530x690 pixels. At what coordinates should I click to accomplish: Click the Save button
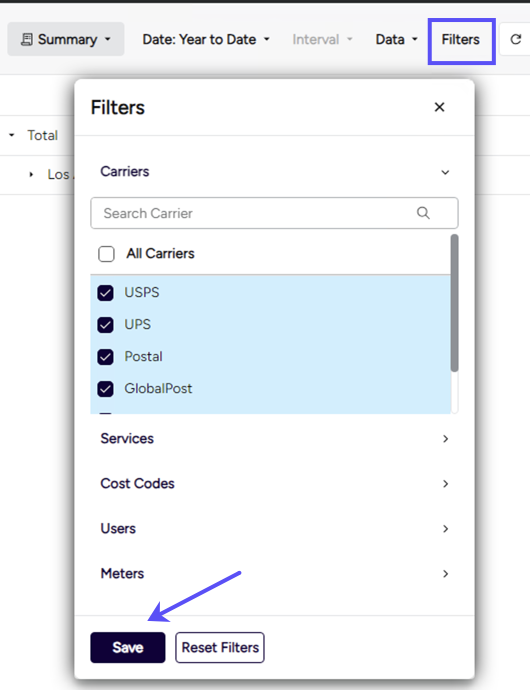pos(128,647)
